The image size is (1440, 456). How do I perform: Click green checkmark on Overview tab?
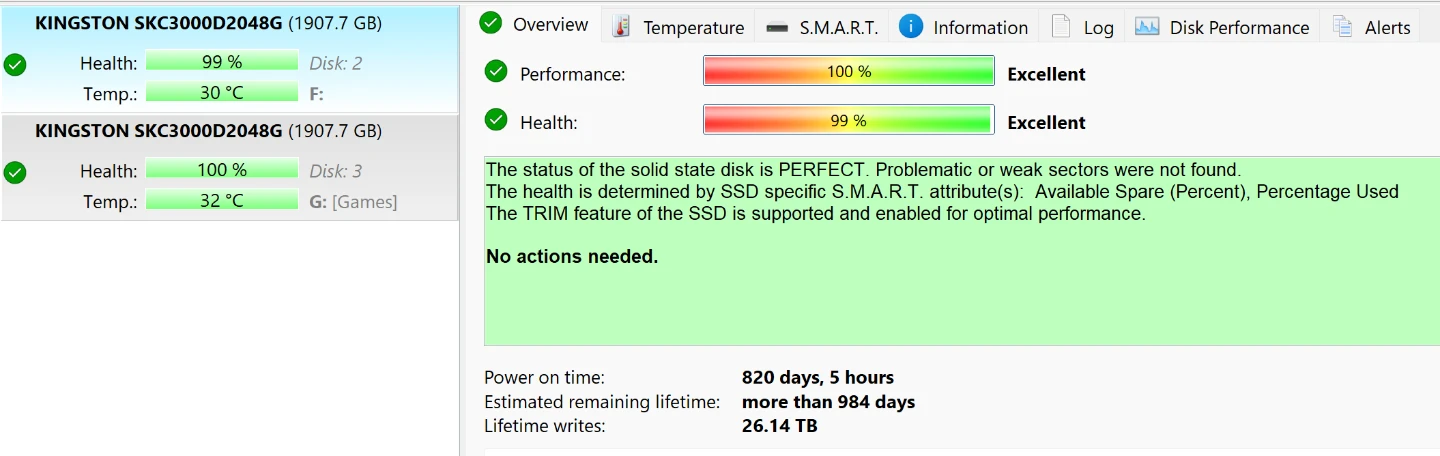490,23
